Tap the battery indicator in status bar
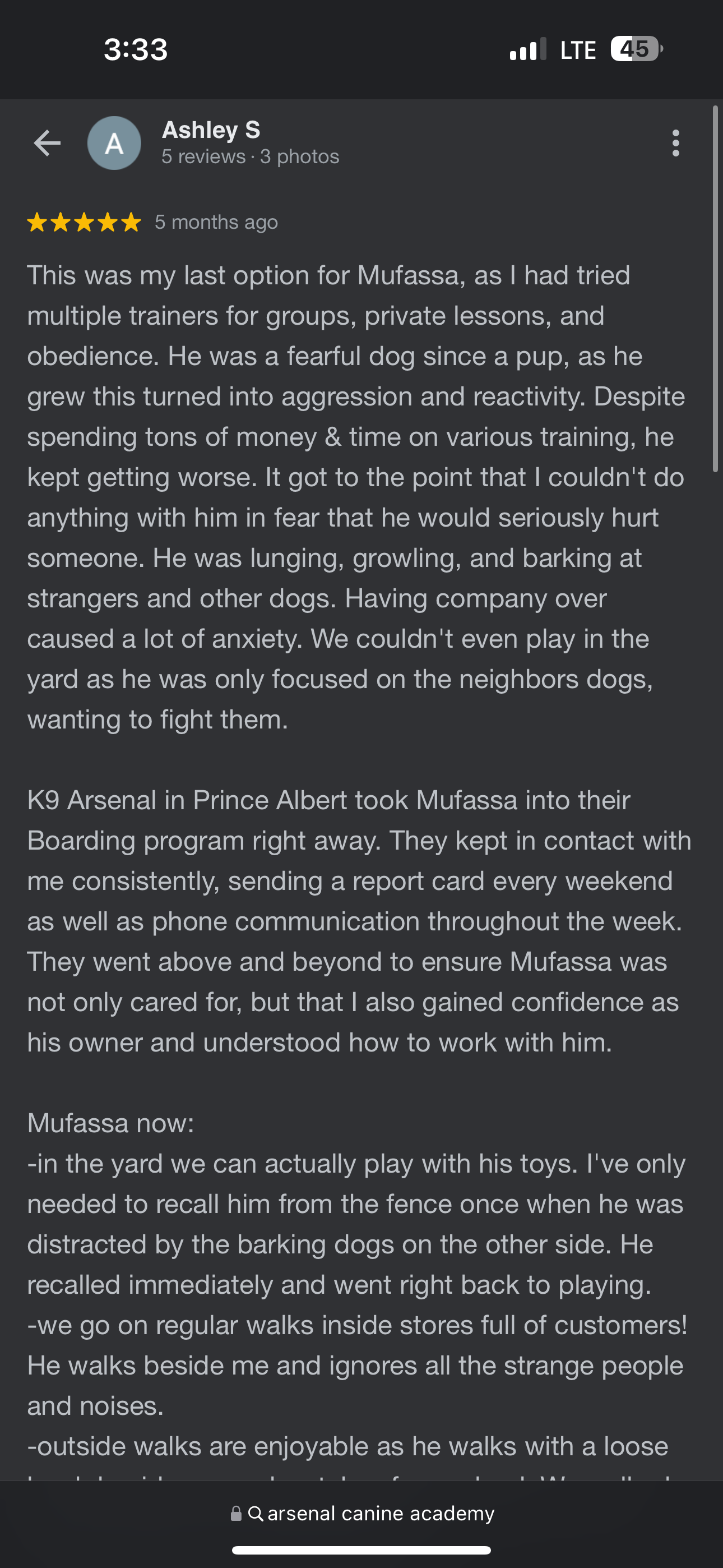Viewport: 723px width, 1568px height. point(637,49)
